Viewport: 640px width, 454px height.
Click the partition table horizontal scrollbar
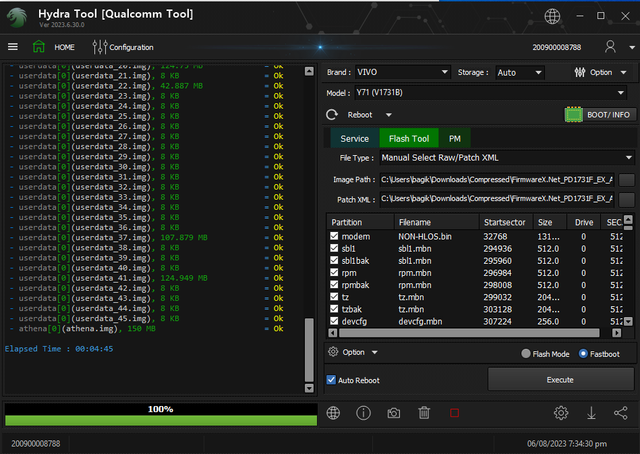pyautogui.click(x=469, y=333)
